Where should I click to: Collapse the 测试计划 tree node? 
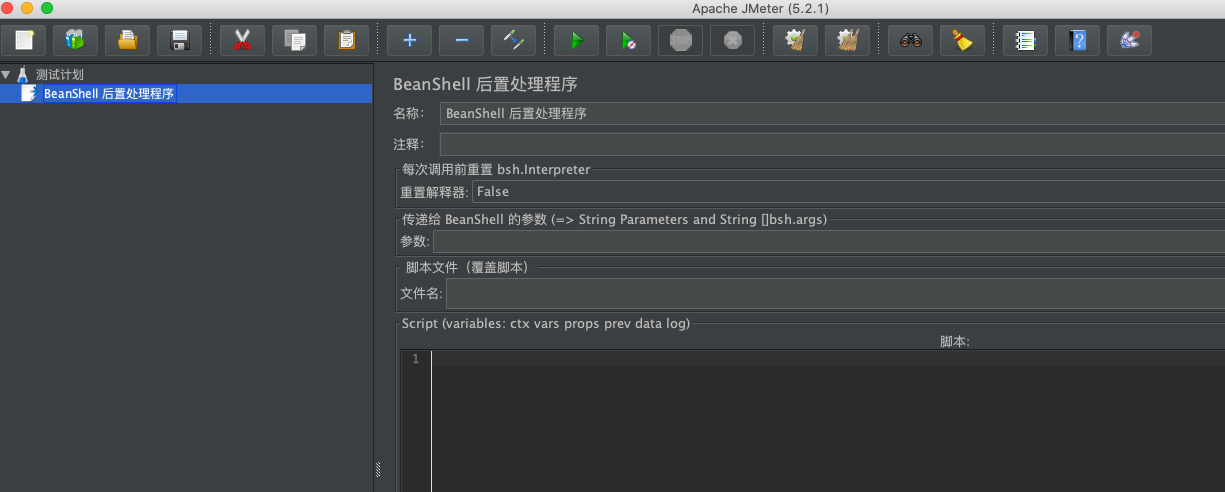[6, 74]
